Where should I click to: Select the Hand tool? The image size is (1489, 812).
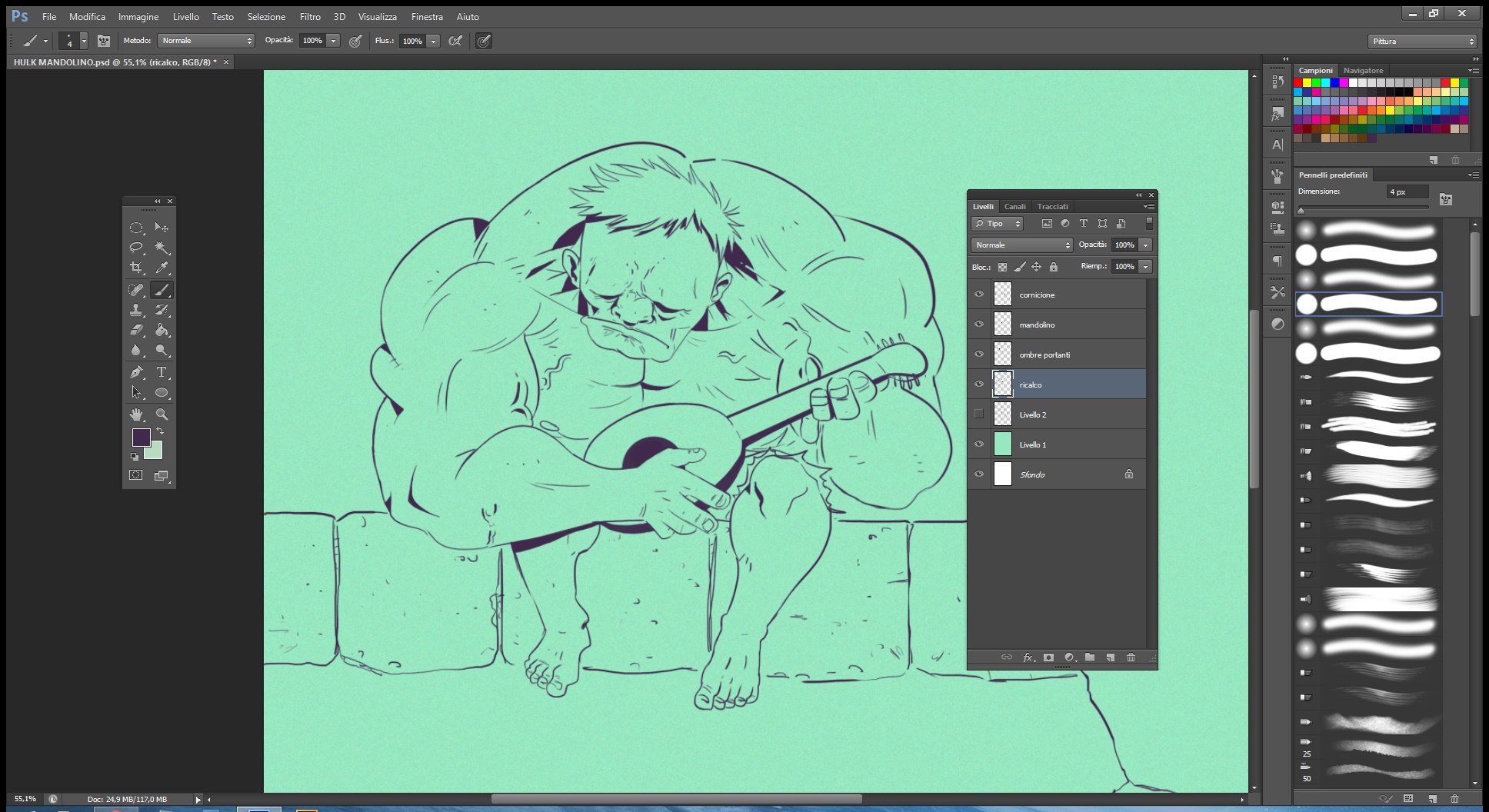pos(136,414)
